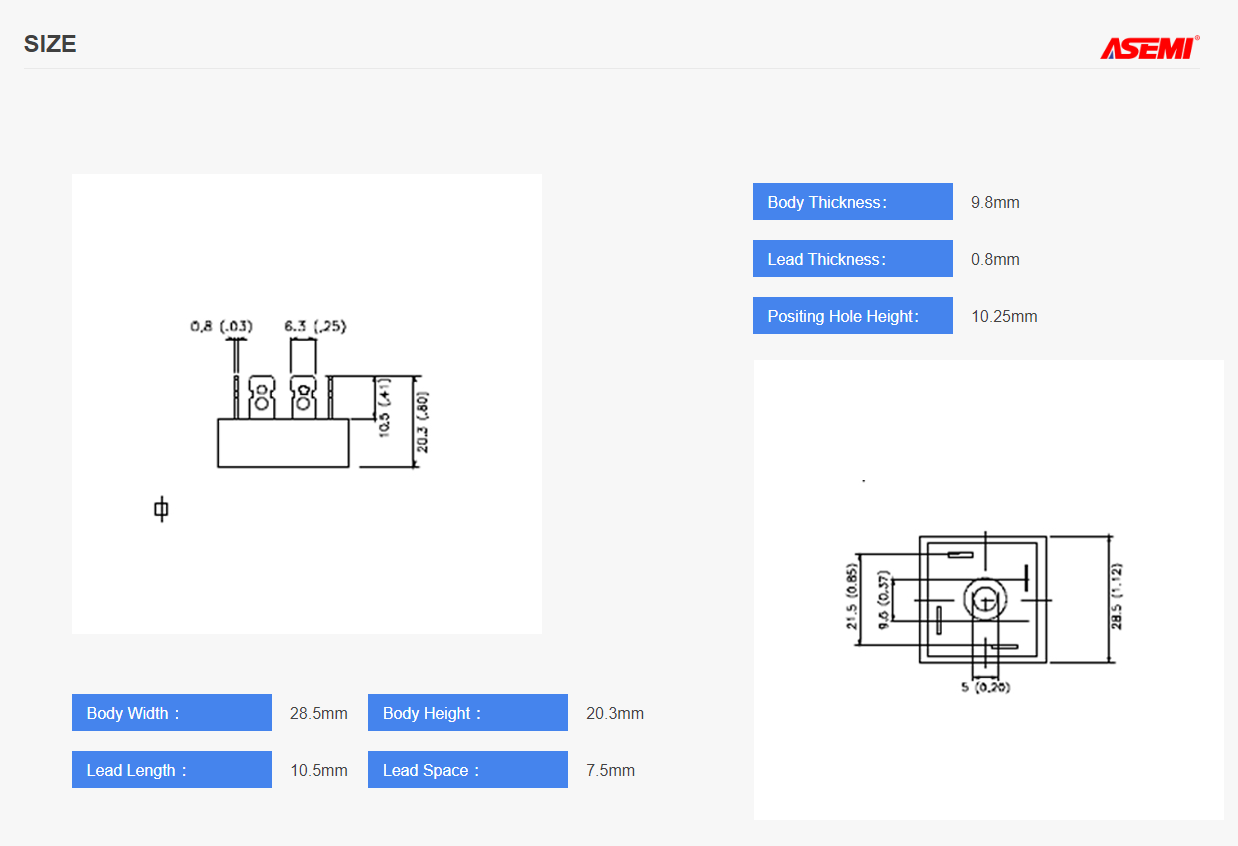Click the small projection symbol below drawing
Viewport: 1238px width, 846px height.
[x=161, y=509]
